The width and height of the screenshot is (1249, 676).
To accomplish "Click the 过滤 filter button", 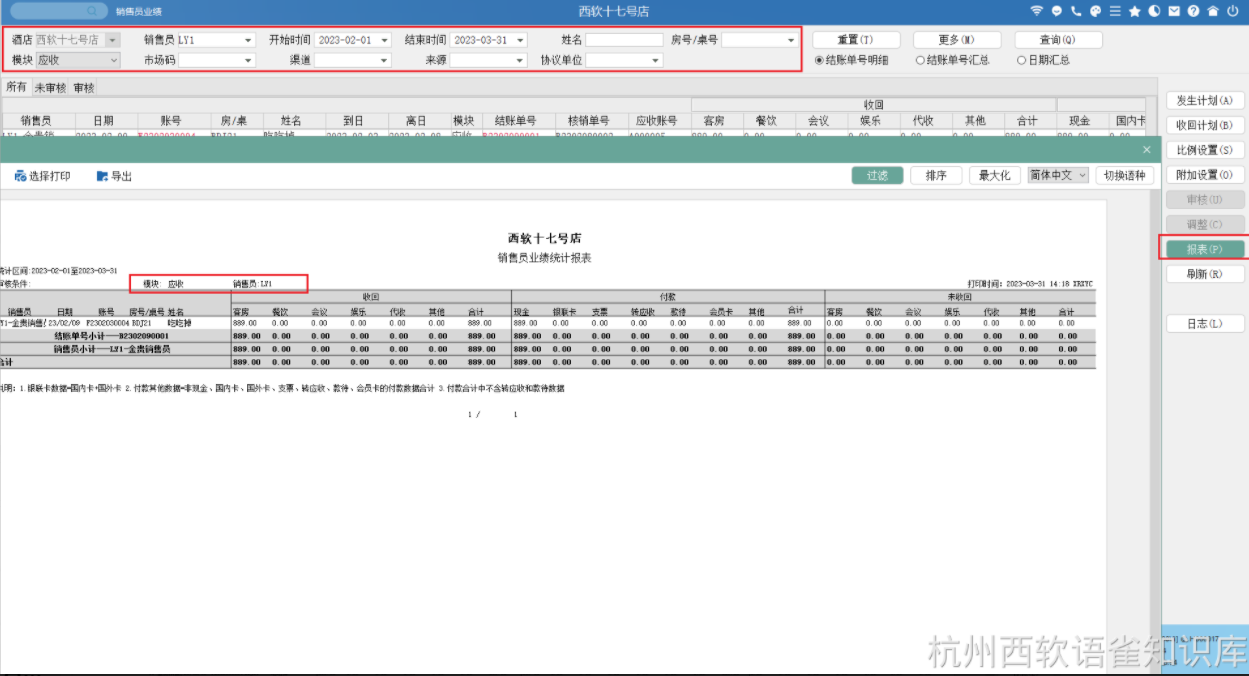I will click(877, 175).
